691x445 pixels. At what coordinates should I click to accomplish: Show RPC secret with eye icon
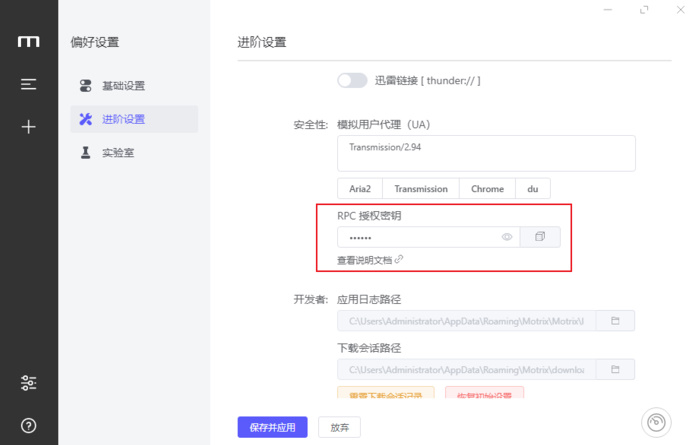[507, 237]
